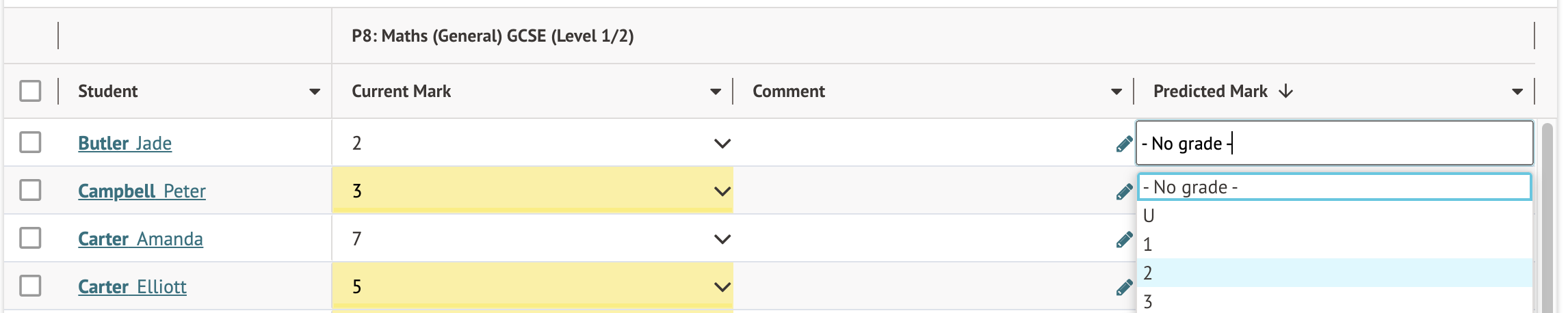Open the Comment column menu arrow
Image resolution: width=1568 pixels, height=313 pixels.
(1116, 92)
